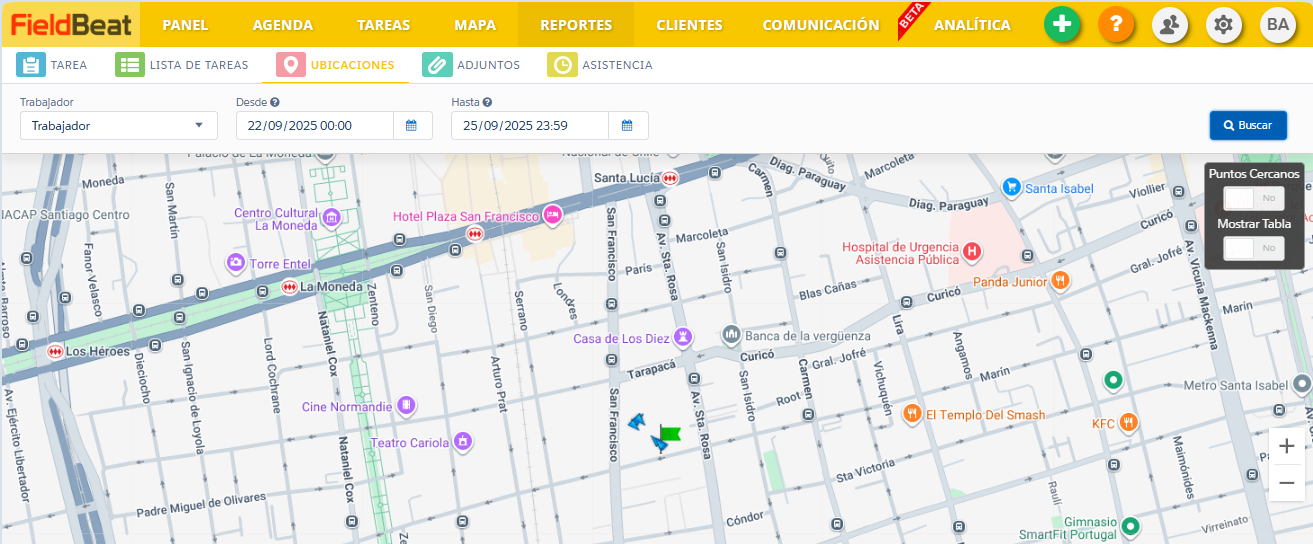Open the COMUNICACIÓN menu
Screen dimensions: 1313x544
821,25
